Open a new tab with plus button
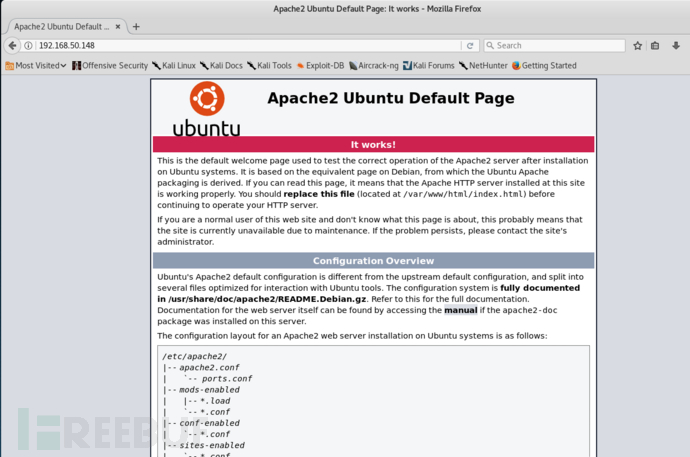 point(137,26)
